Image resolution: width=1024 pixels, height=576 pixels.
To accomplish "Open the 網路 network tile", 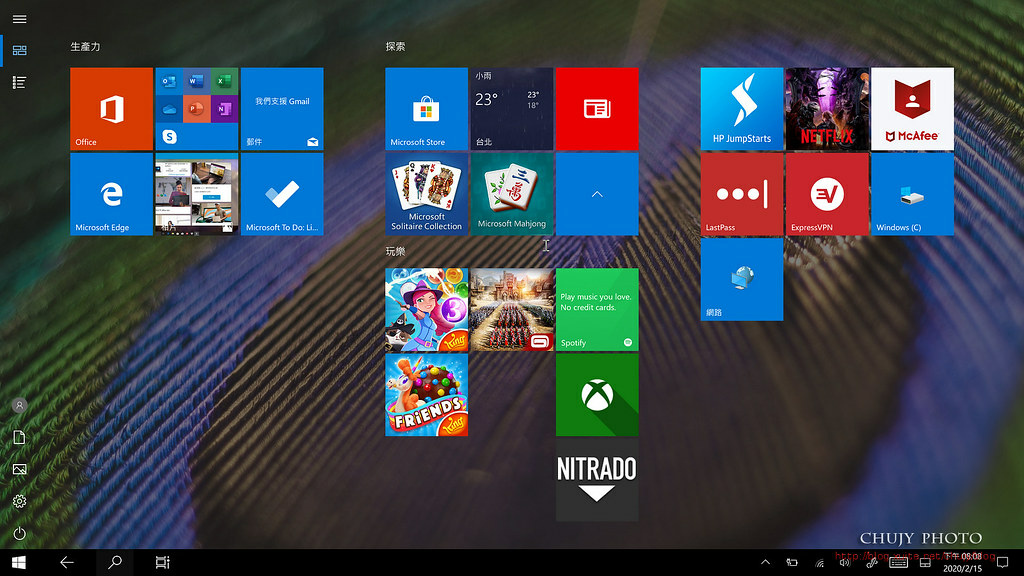I will (742, 280).
